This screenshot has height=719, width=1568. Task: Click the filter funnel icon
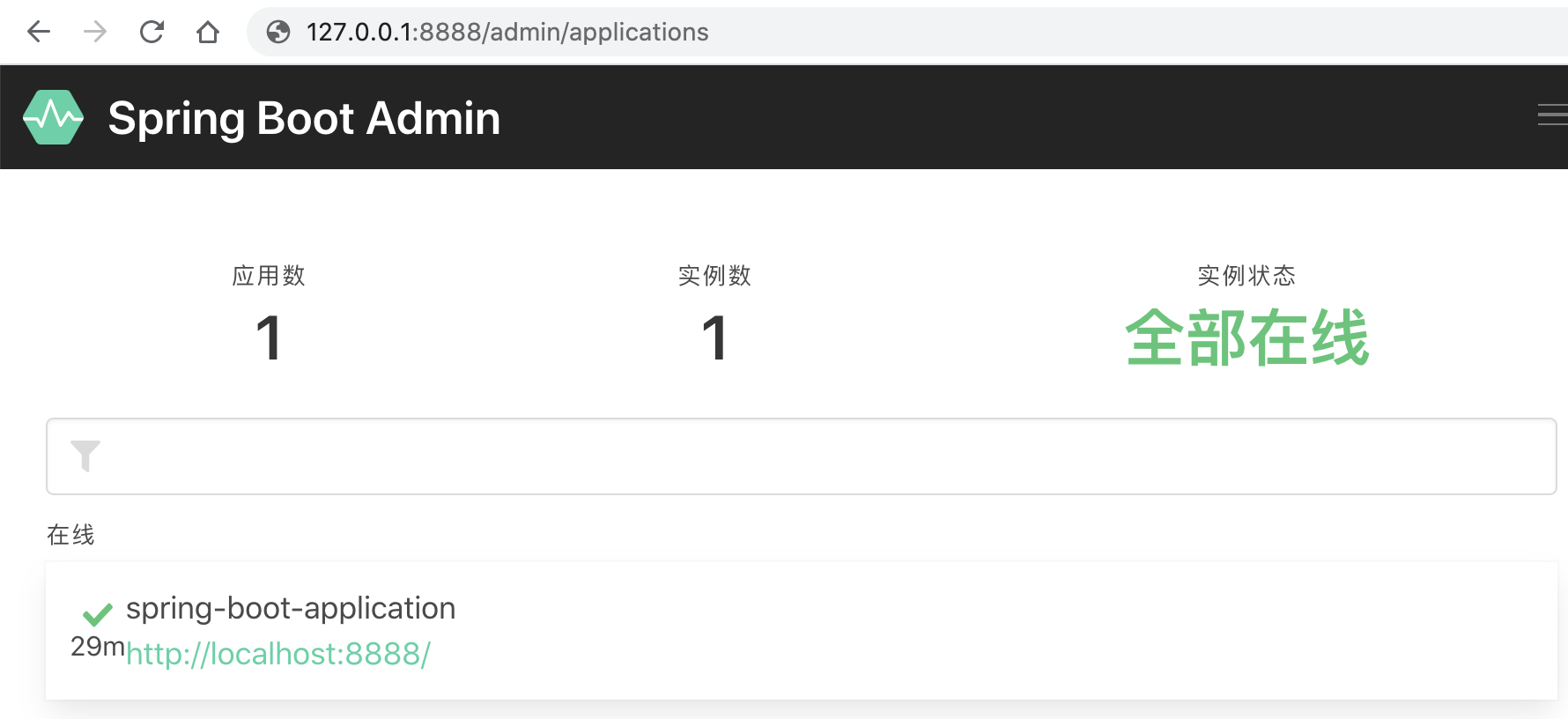(x=85, y=456)
